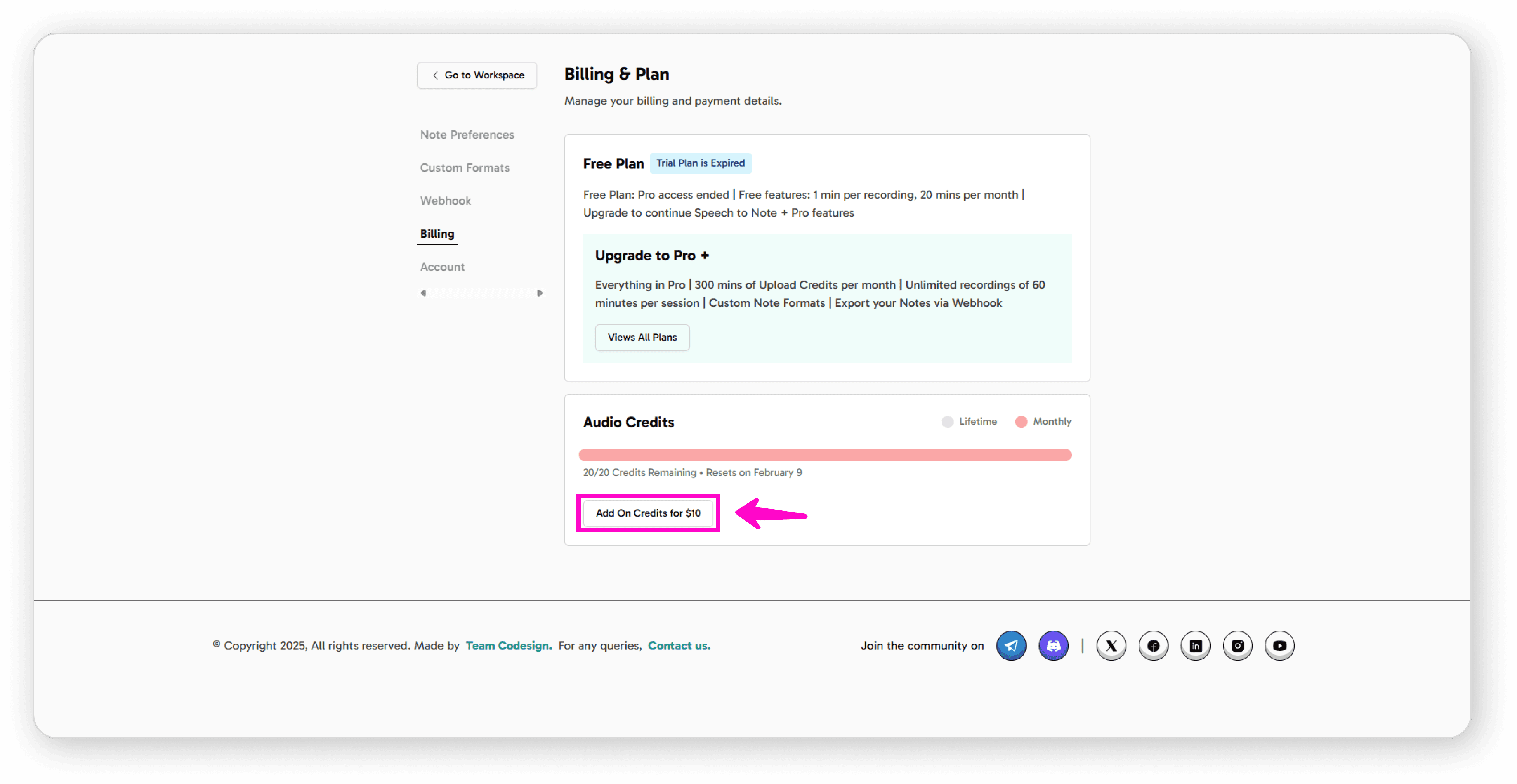Click the Facebook icon in footer

(1153, 646)
